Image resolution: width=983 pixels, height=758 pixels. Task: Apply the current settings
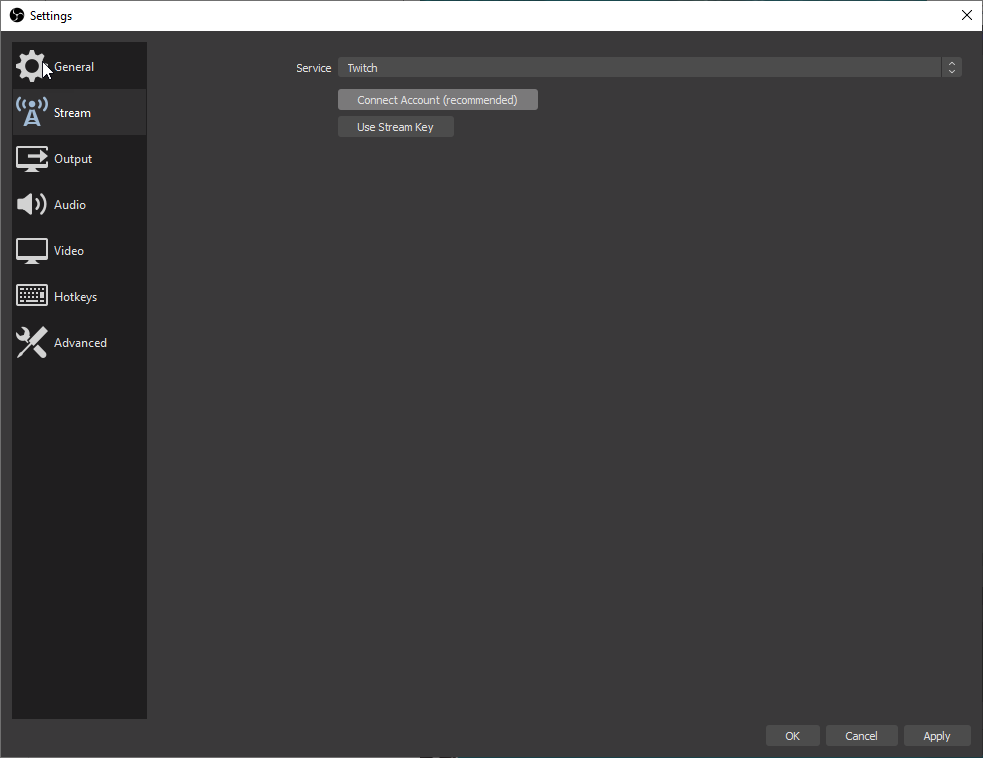(x=937, y=736)
